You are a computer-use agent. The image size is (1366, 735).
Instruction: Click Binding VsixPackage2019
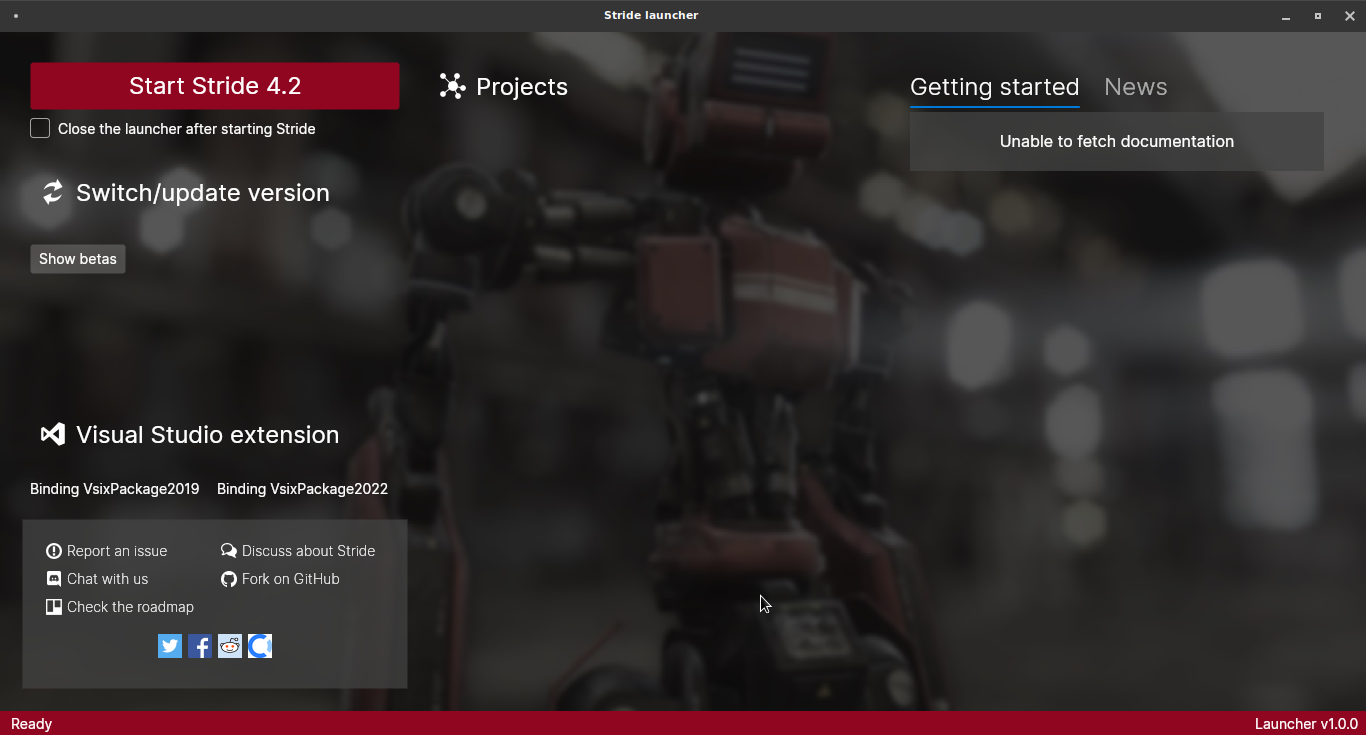[x=115, y=489]
